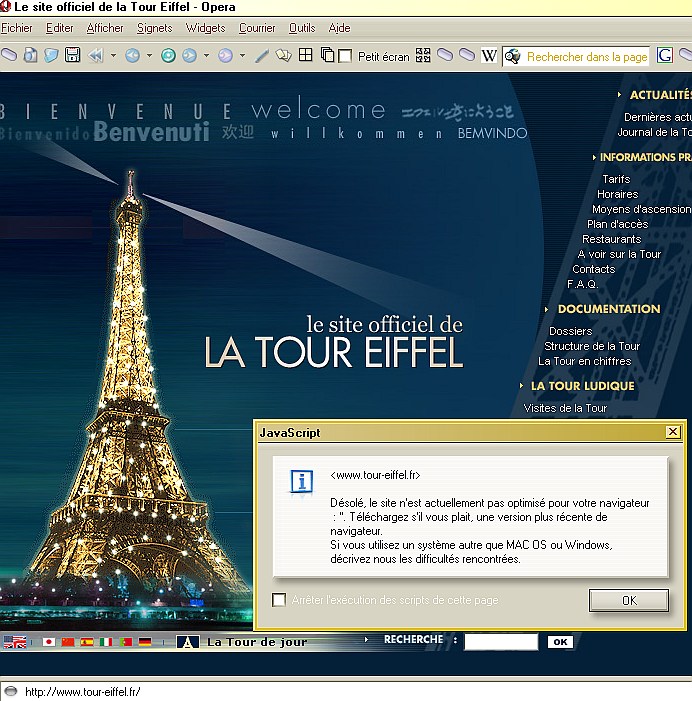Check 'Arrêter l'exécution des scripts' checkbox

coord(279,600)
